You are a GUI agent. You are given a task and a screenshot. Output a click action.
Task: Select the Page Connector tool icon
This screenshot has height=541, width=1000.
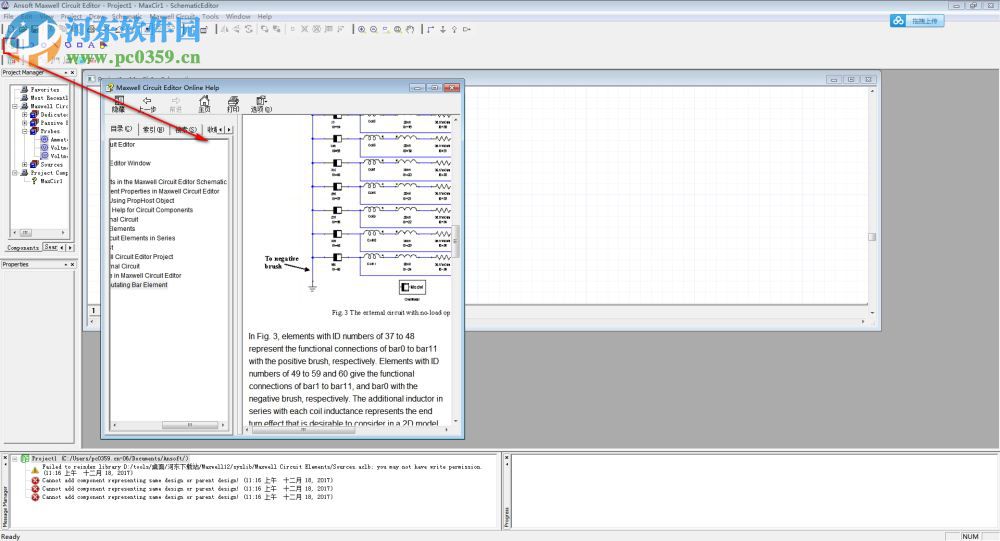tap(467, 29)
